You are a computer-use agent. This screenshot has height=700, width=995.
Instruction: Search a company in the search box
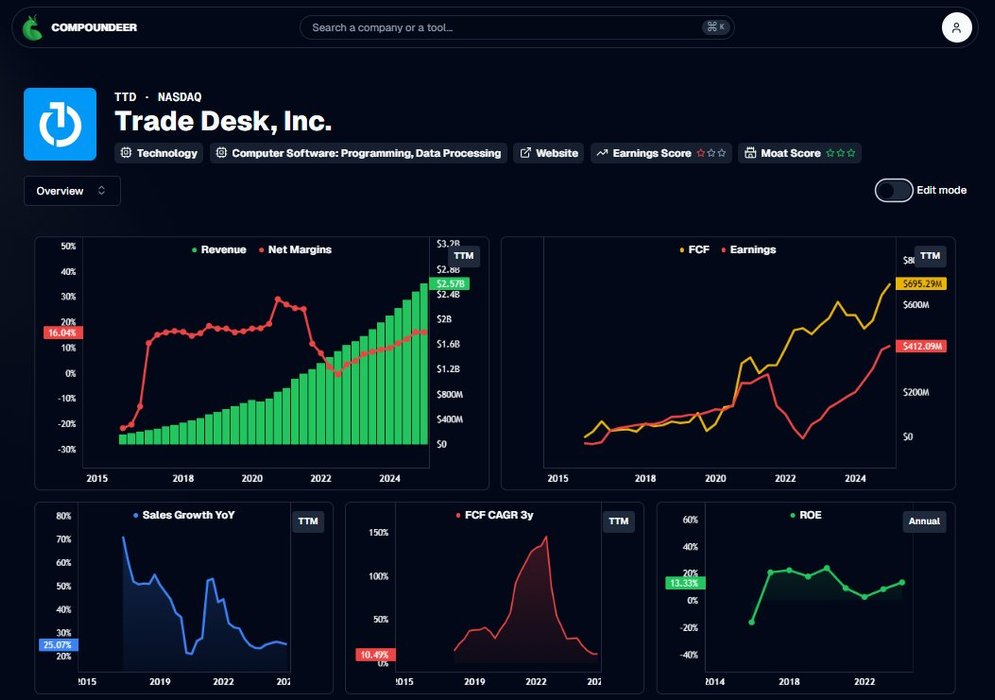point(505,27)
